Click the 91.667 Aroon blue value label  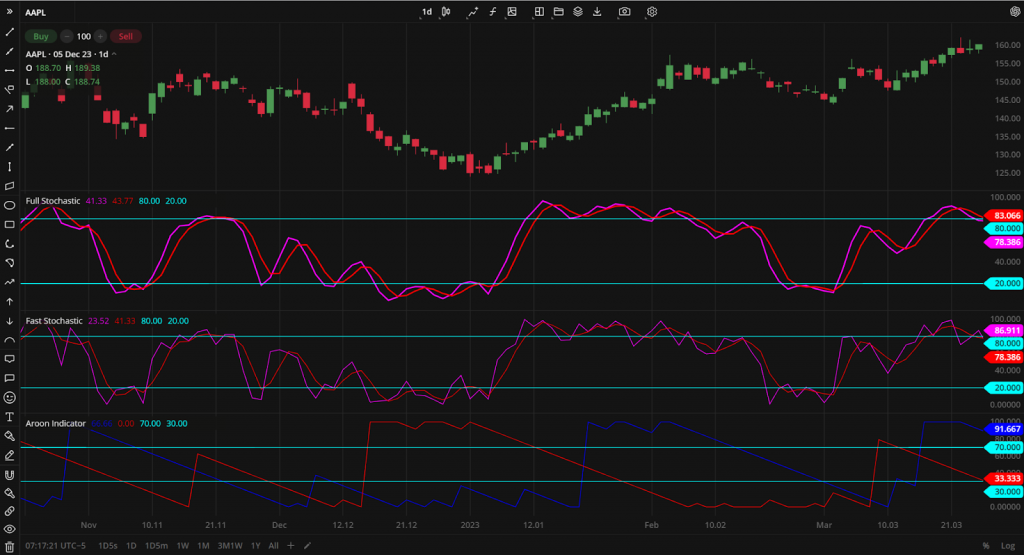pyautogui.click(x=1004, y=429)
